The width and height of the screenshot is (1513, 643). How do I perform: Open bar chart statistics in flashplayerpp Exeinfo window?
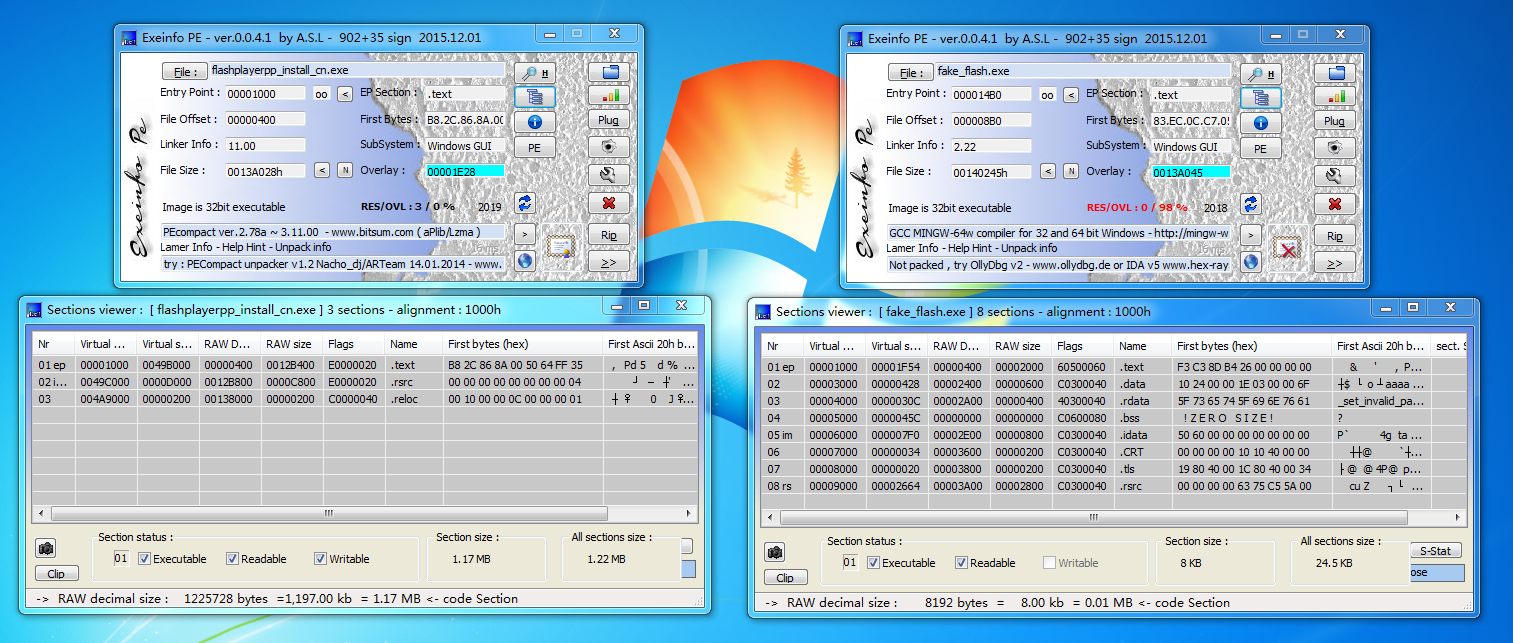[608, 96]
